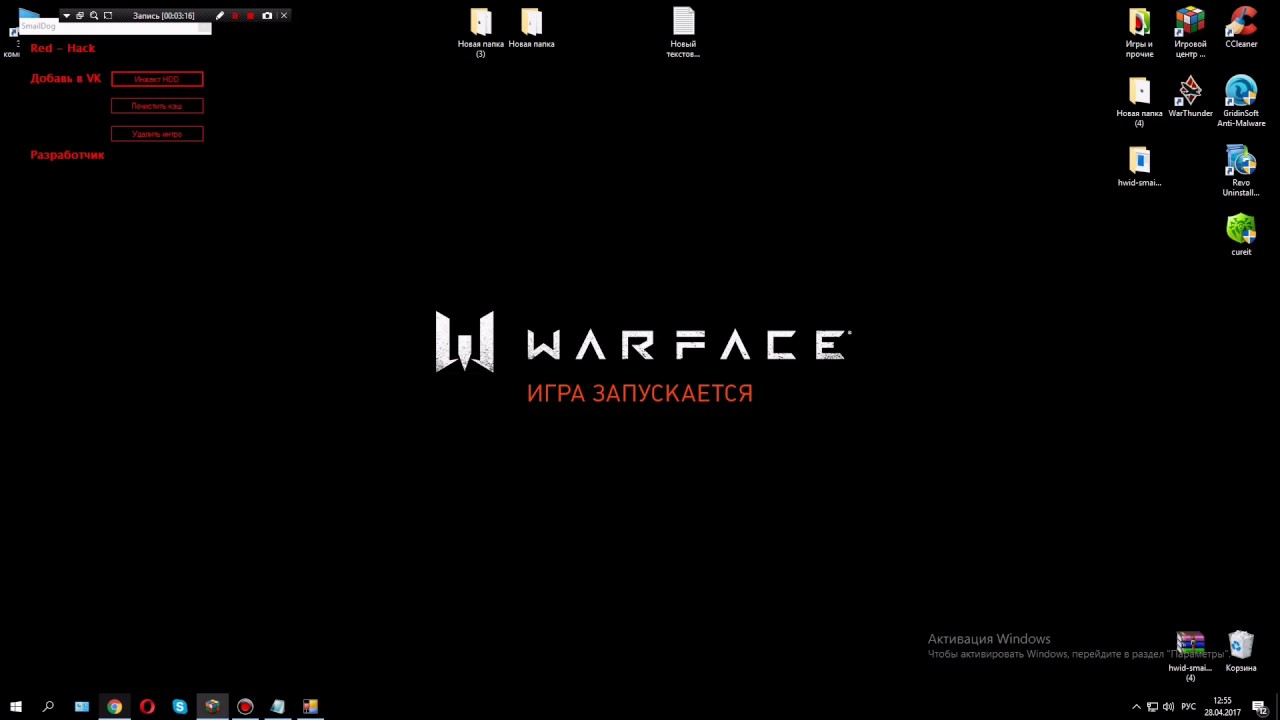The width and height of the screenshot is (1280, 720).
Task: Pause the recording with the red pause button
Action: click(x=235, y=16)
